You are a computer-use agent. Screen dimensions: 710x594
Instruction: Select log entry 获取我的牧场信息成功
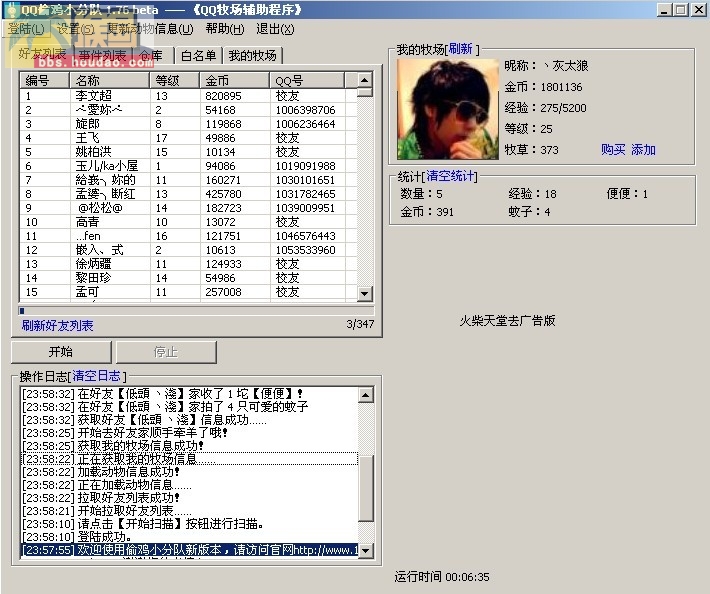point(189,446)
